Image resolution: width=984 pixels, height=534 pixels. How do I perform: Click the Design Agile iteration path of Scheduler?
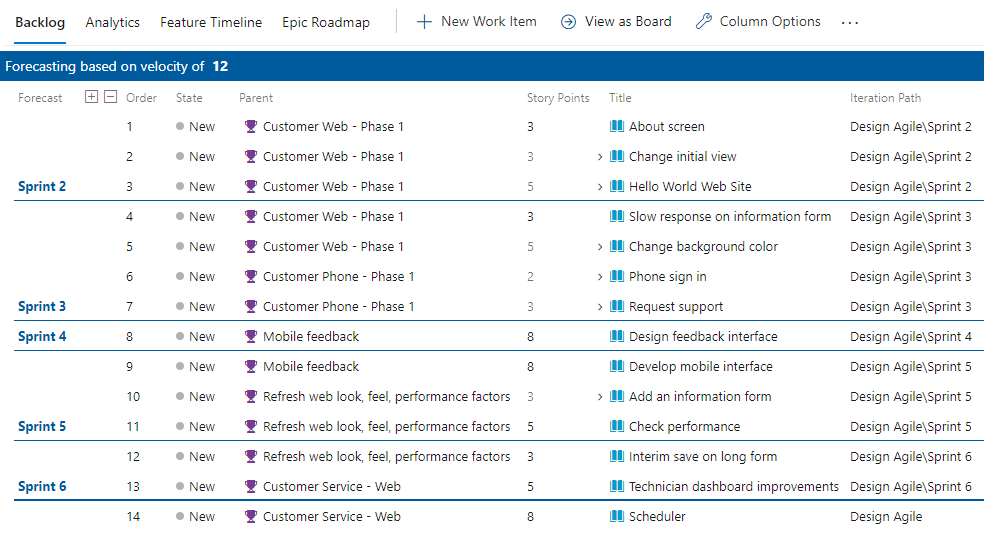[885, 517]
